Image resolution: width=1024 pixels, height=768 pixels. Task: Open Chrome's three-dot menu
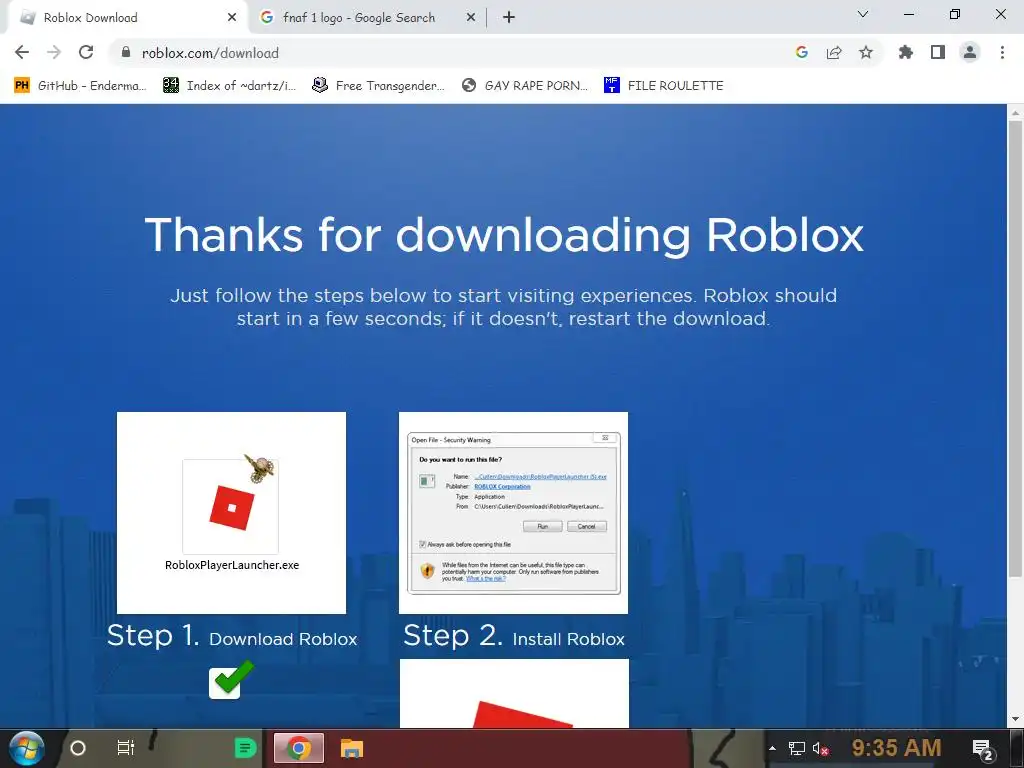(x=1002, y=52)
